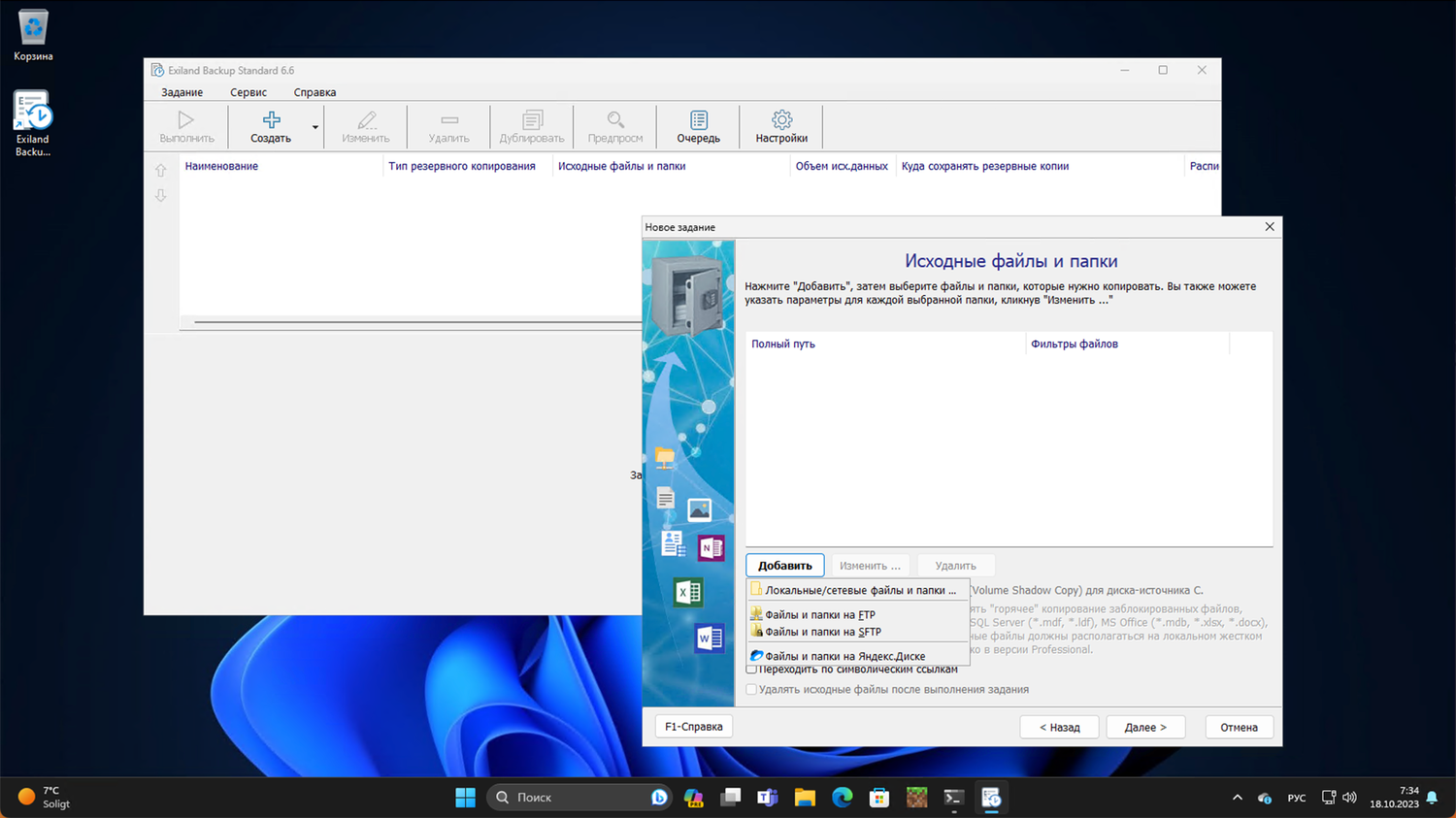Open File Explorer from the taskbar

pos(805,798)
